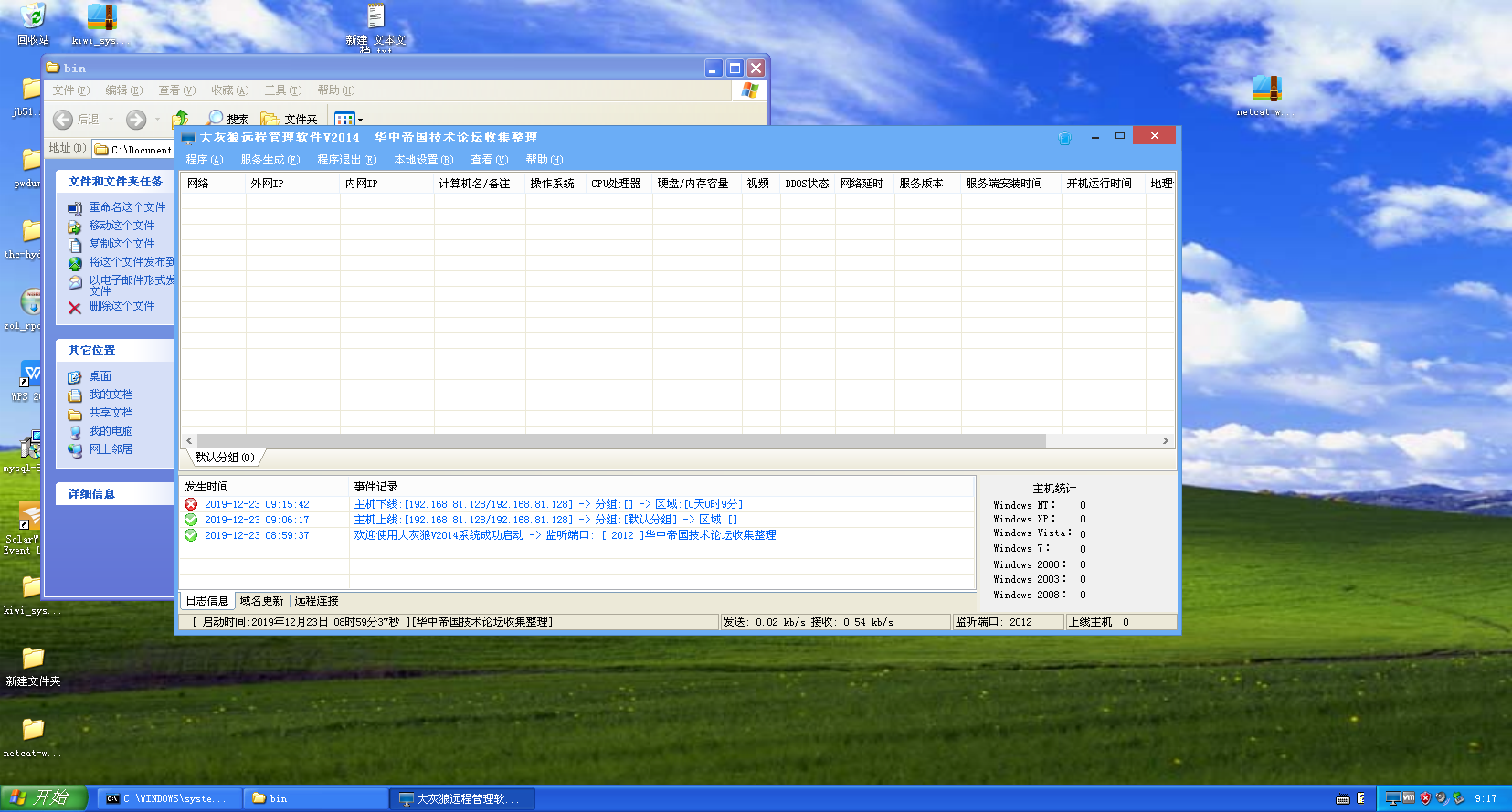Select the 主机上线 log entry text
The height and width of the screenshot is (812, 1512).
click(545, 520)
